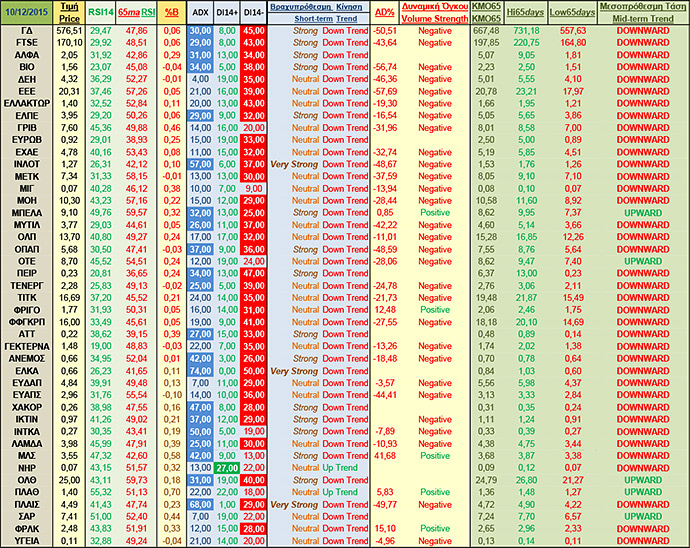Click the green 27,00 DI14+ cell
The width and height of the screenshot is (690, 548).
226,467
